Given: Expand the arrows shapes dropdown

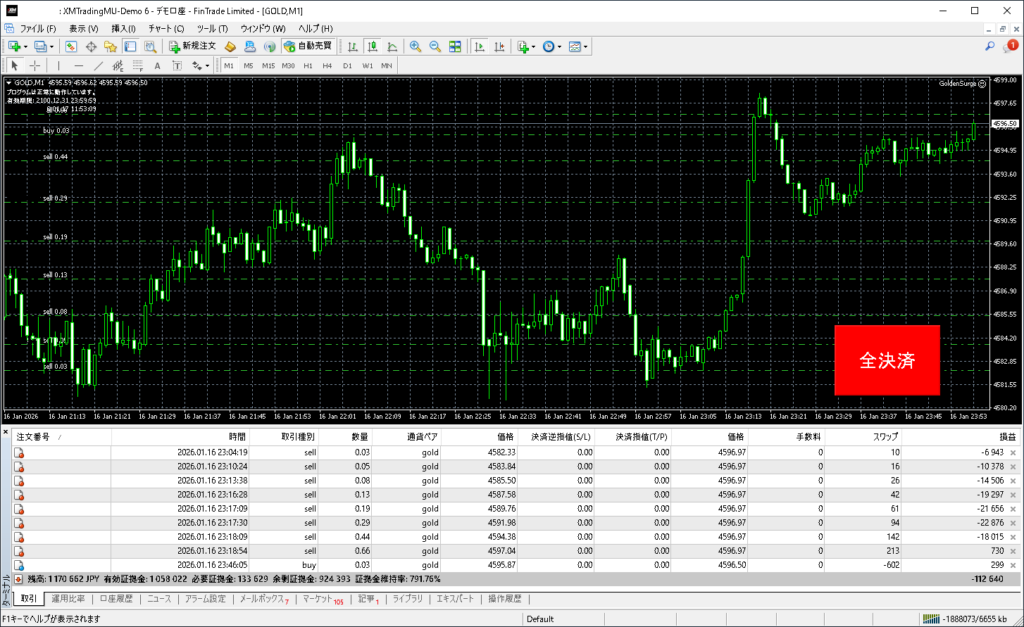Looking at the screenshot, I should (207, 65).
